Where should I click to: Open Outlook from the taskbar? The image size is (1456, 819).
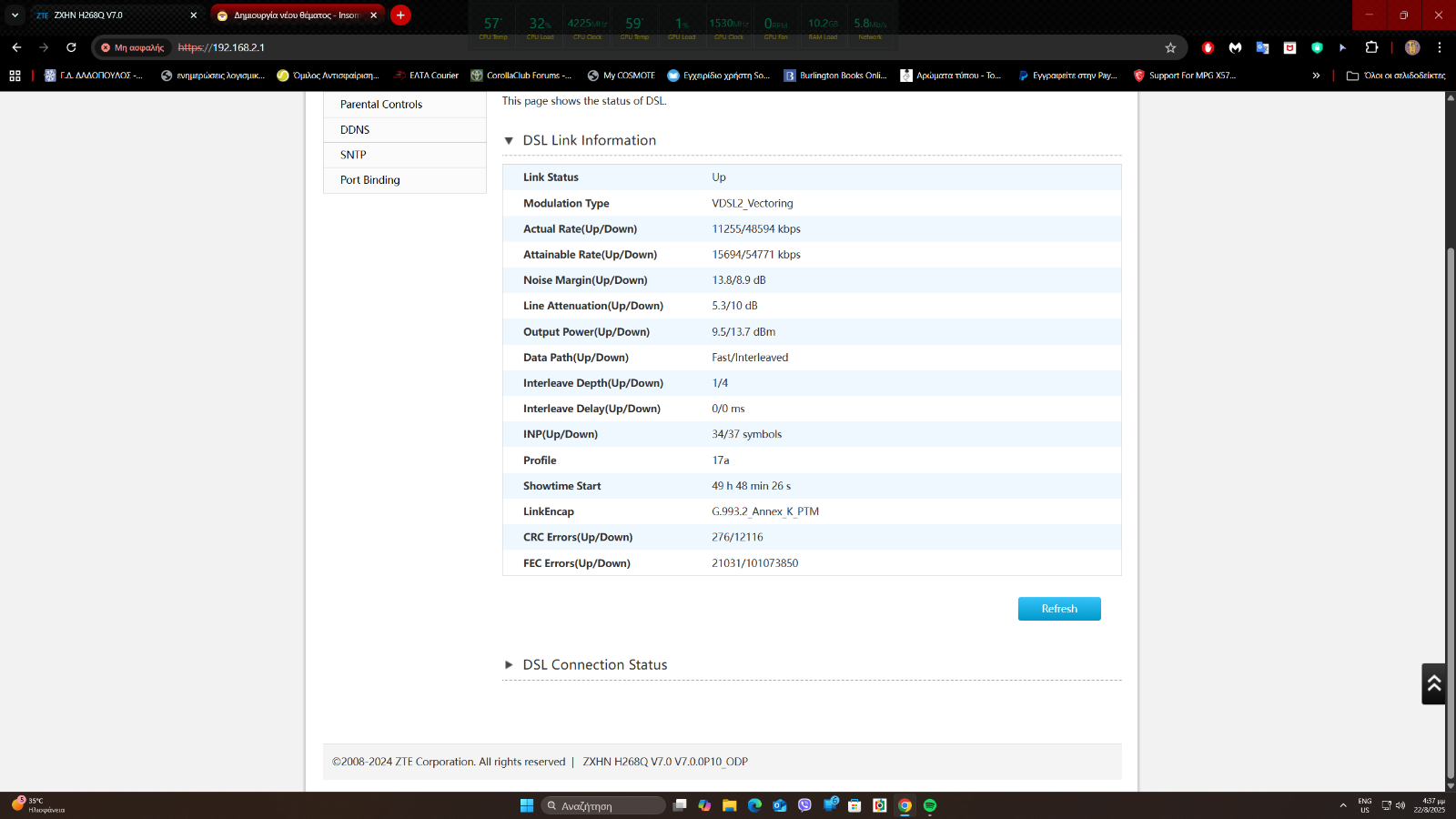(x=780, y=805)
